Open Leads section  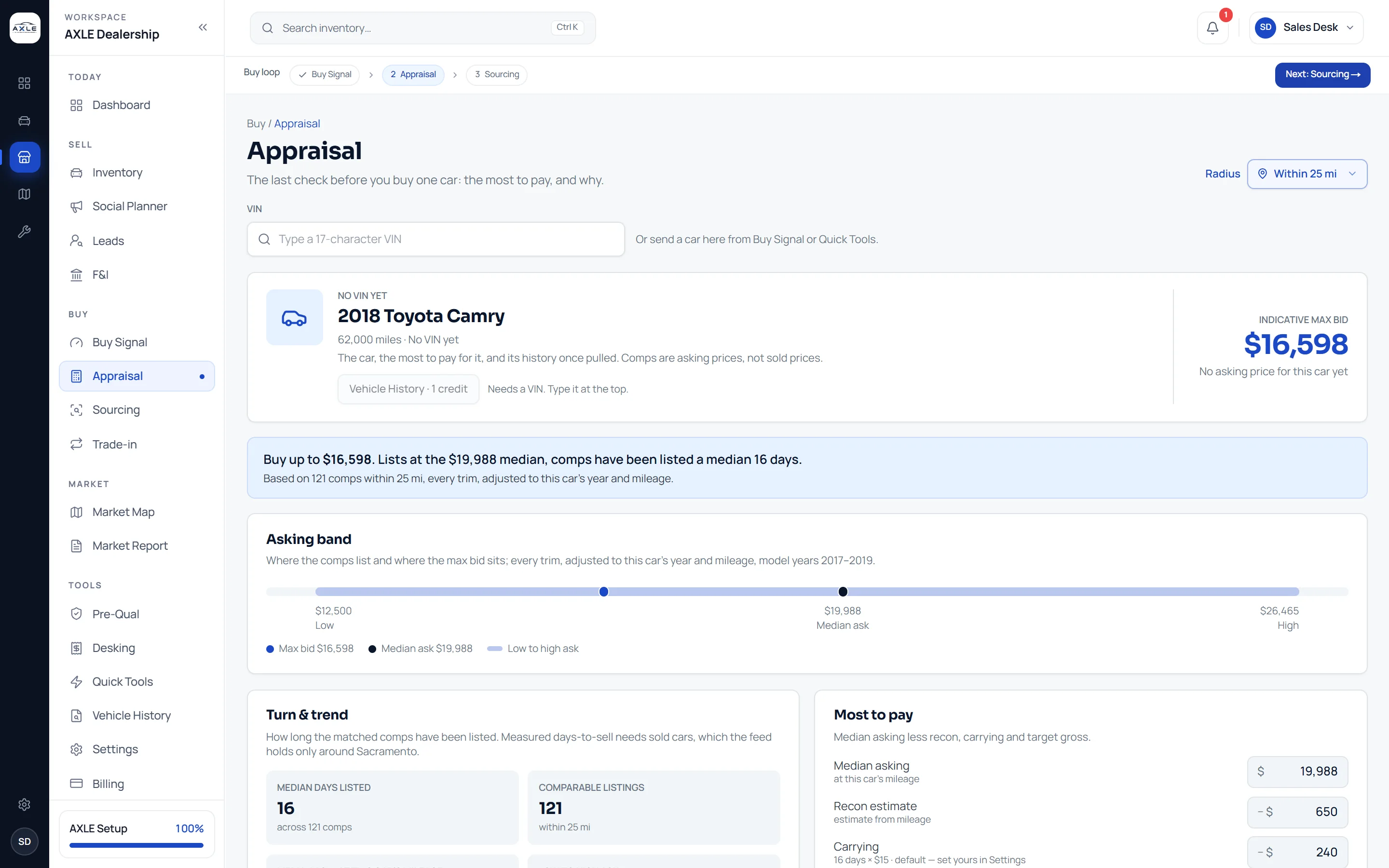tap(136, 241)
